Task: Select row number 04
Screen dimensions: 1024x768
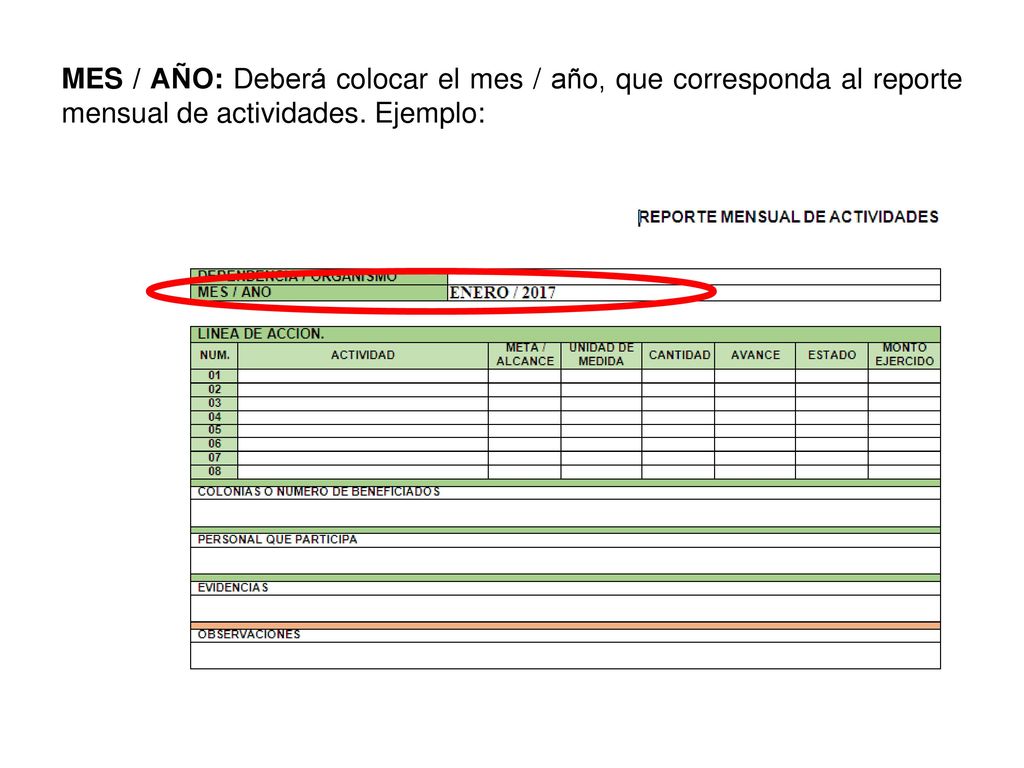Action: [x=215, y=417]
